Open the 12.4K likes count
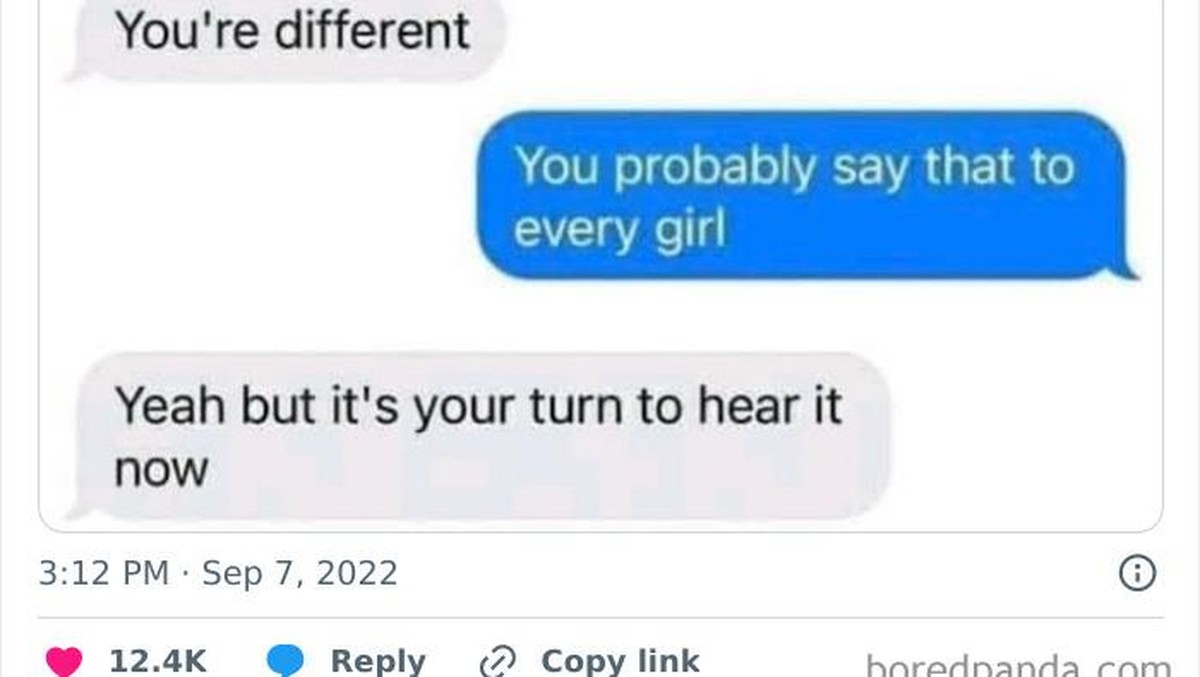Viewport: 1200px width, 677px height. click(157, 661)
